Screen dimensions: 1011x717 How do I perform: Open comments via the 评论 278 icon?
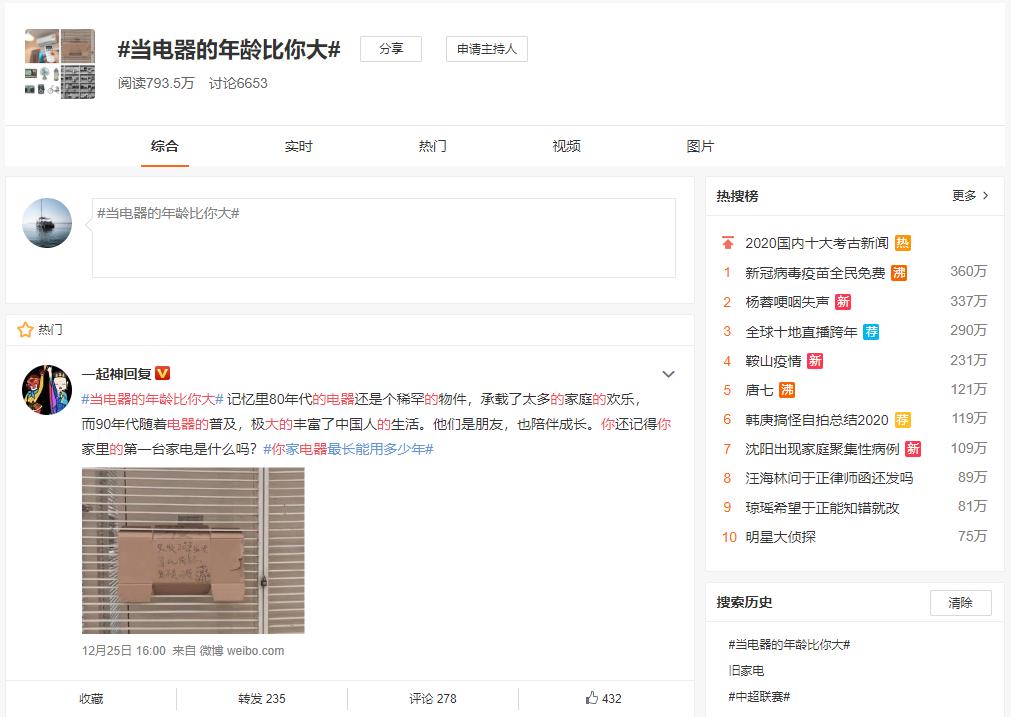tap(433, 699)
